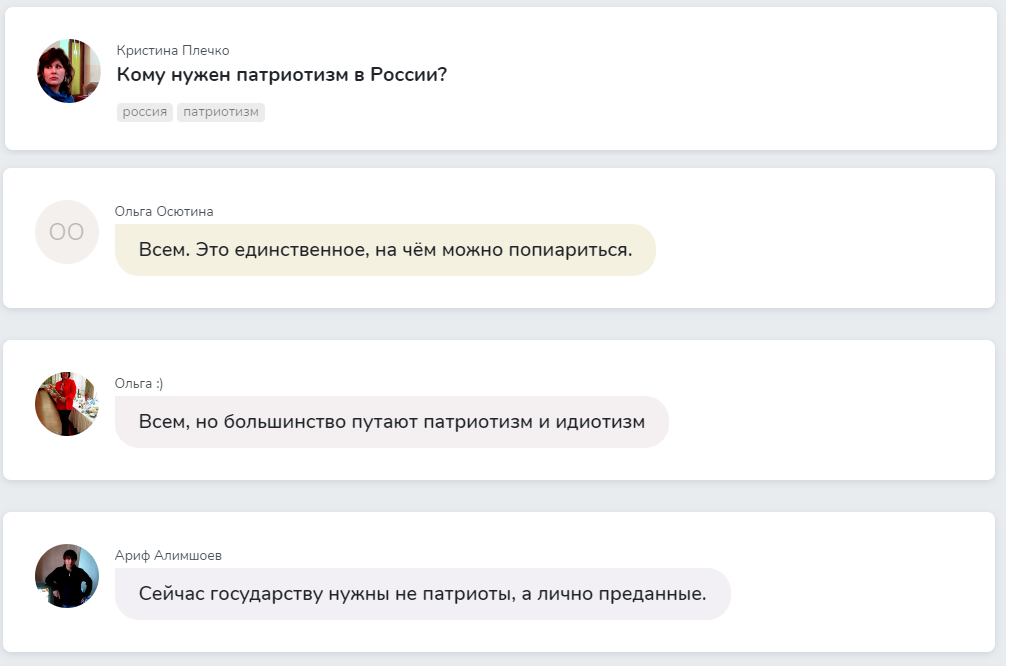Select the россия tag

click(x=145, y=112)
